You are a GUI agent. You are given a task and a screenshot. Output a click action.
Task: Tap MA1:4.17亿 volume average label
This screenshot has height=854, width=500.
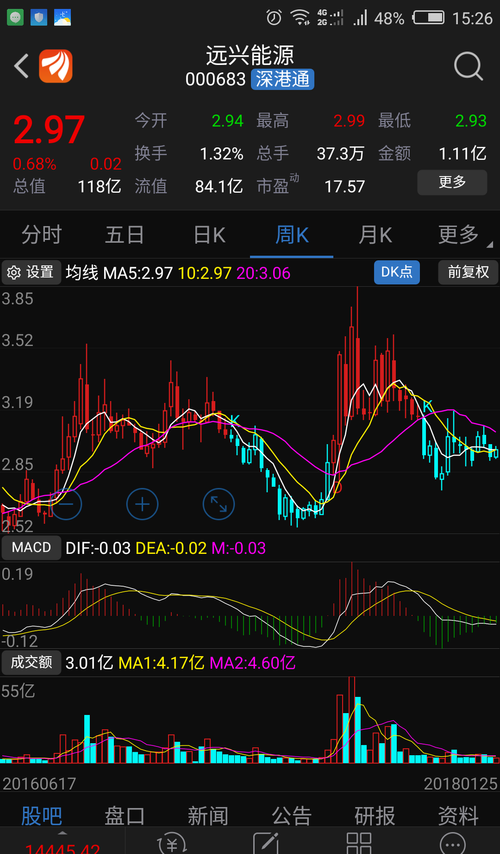tap(162, 663)
